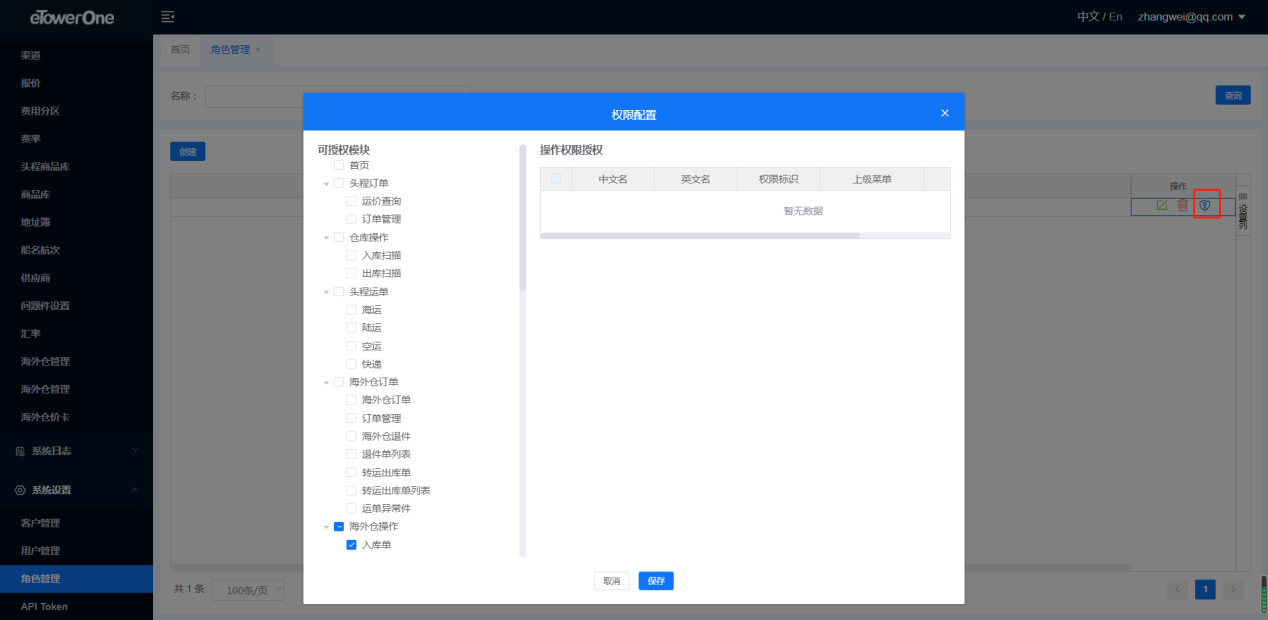Switch to the 首页 tab
This screenshot has height=620, width=1268.
tap(180, 49)
